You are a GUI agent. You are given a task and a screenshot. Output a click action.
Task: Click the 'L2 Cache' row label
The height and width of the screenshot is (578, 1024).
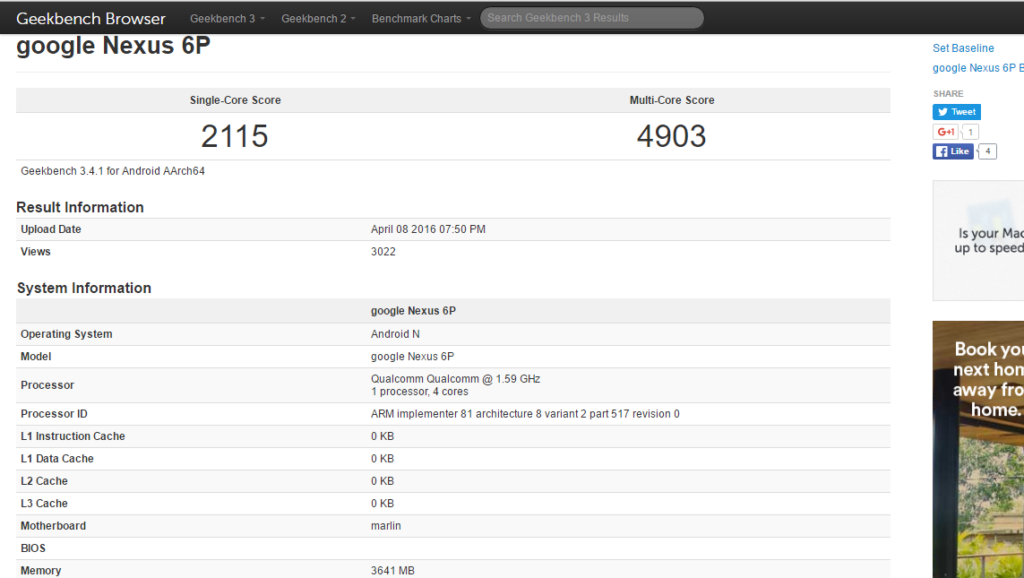[44, 481]
